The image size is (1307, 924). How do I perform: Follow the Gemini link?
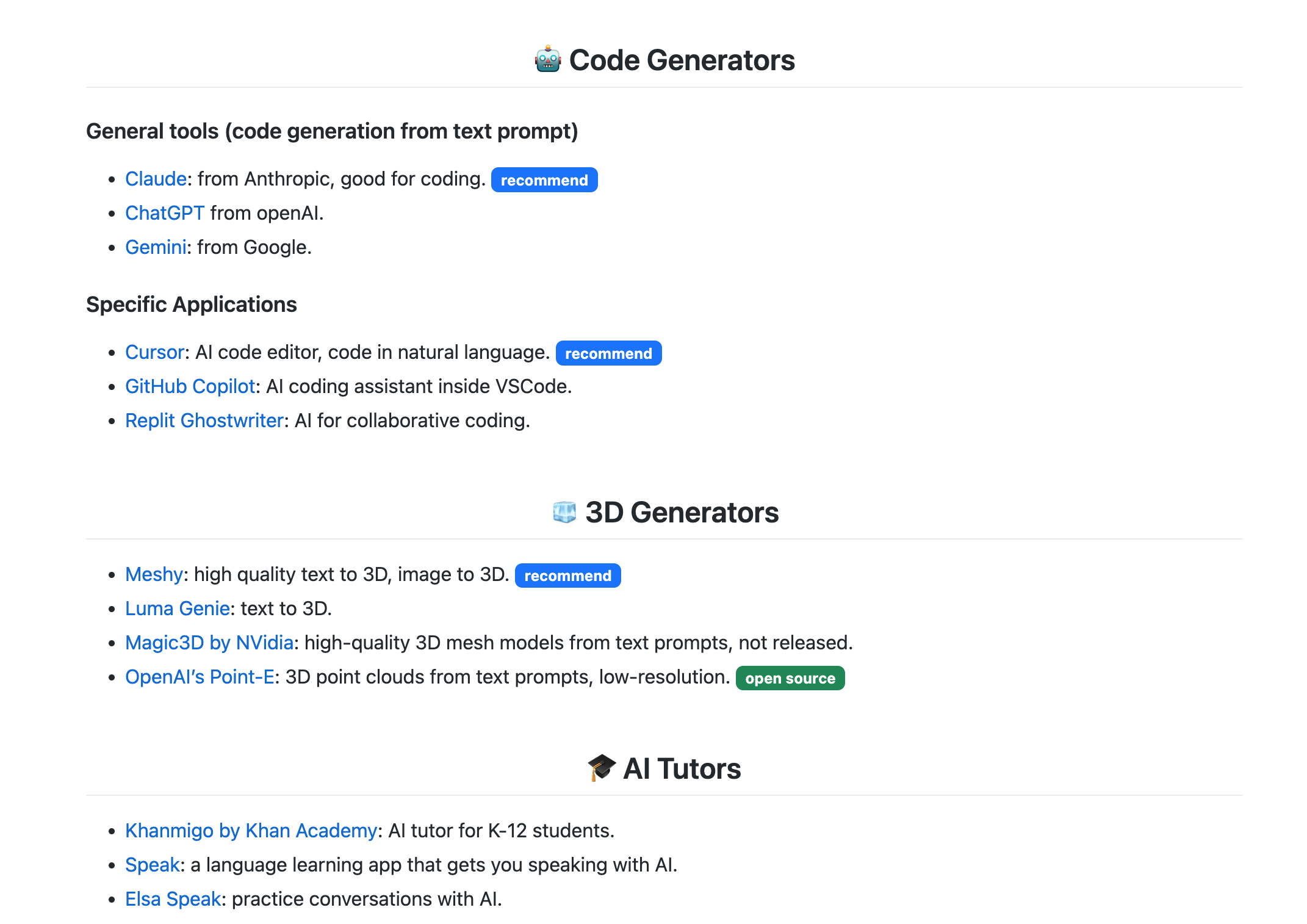[156, 247]
